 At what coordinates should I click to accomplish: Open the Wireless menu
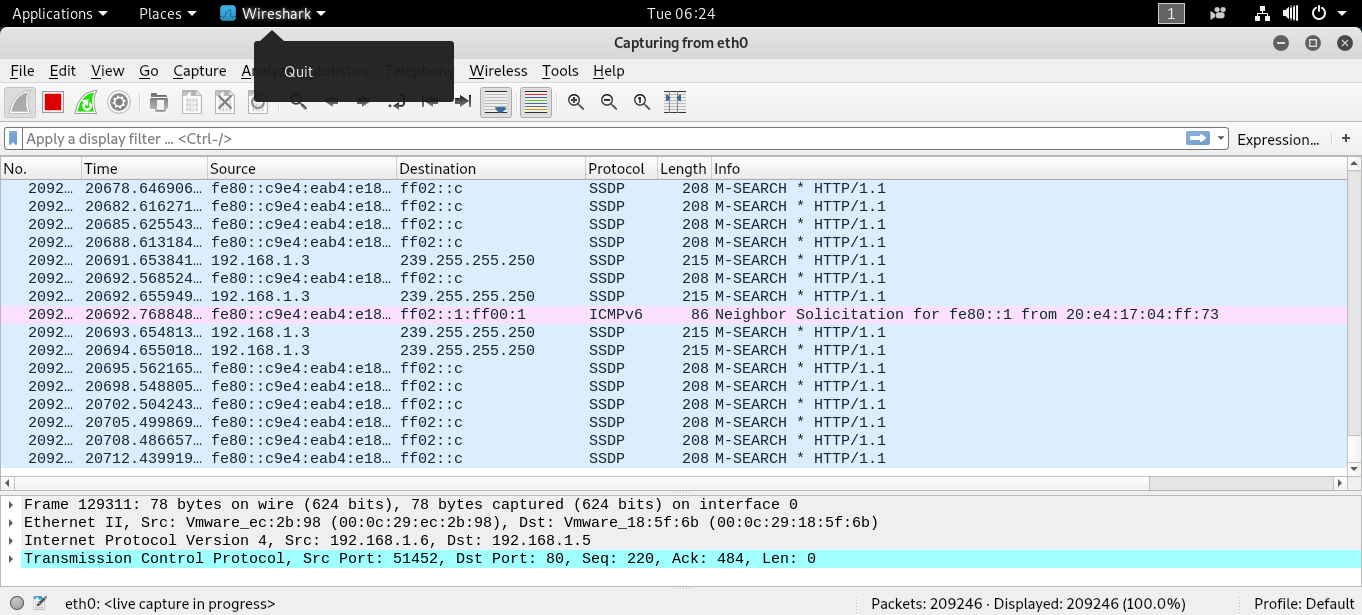tap(498, 71)
